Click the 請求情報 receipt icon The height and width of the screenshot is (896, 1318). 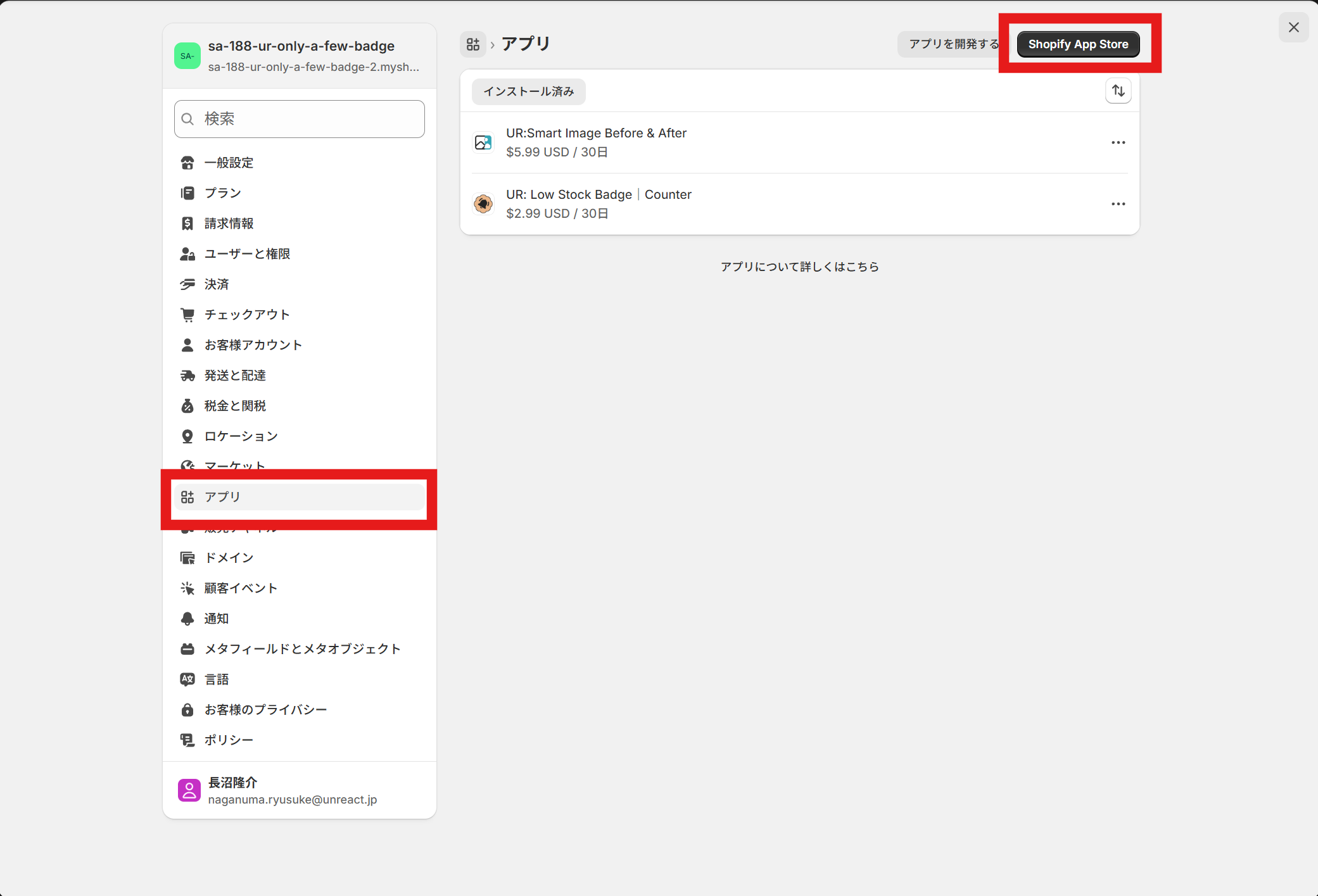point(187,224)
